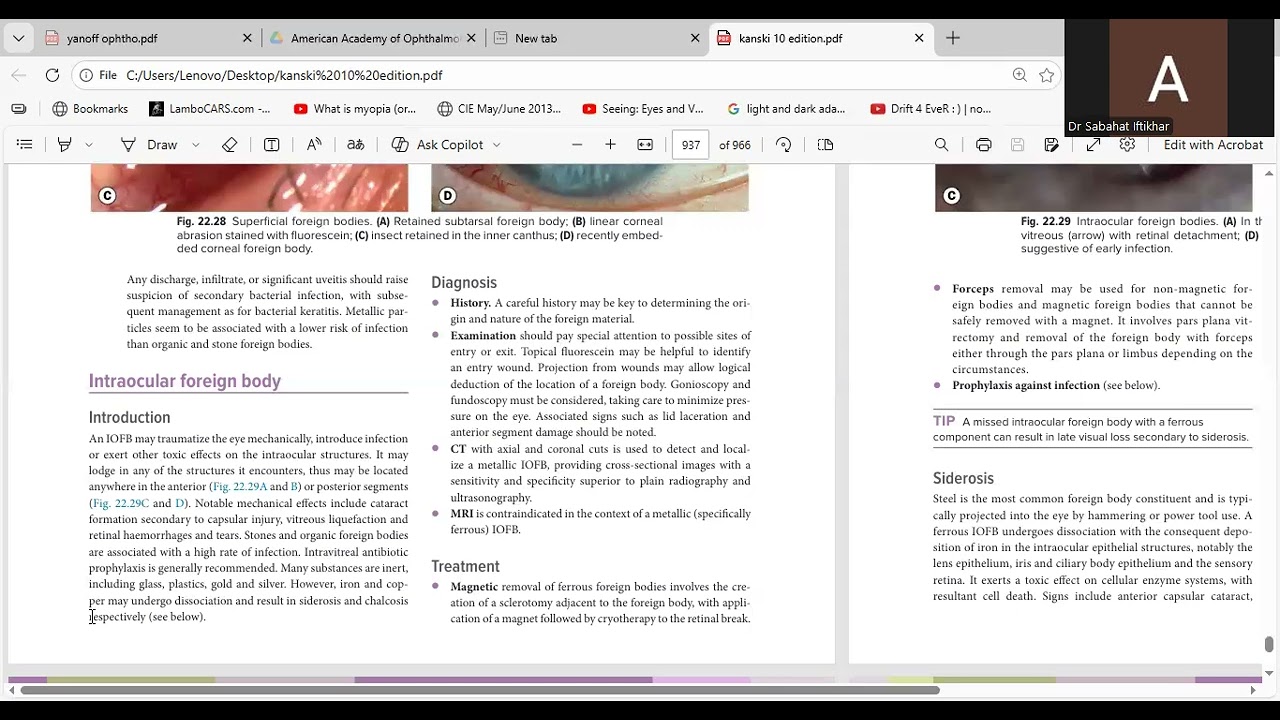Screen dimensions: 1280x720
Task: Zoom in the PDF with plus
Action: pos(610,145)
